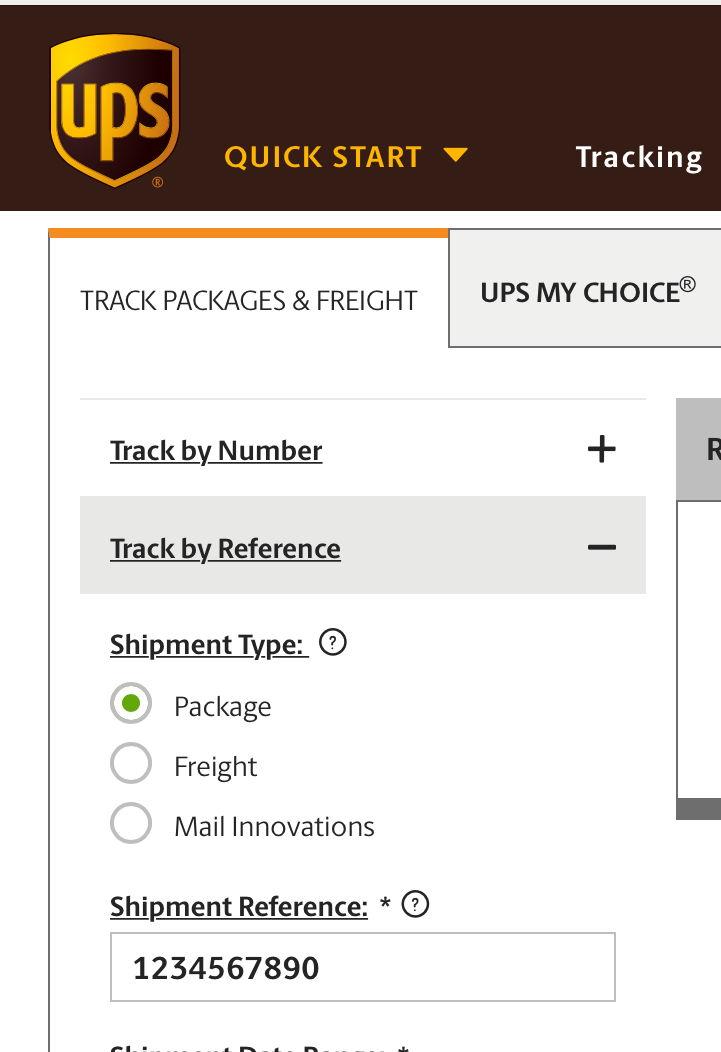This screenshot has width=721, height=1052.
Task: Select the Package radio button
Action: pos(131,703)
